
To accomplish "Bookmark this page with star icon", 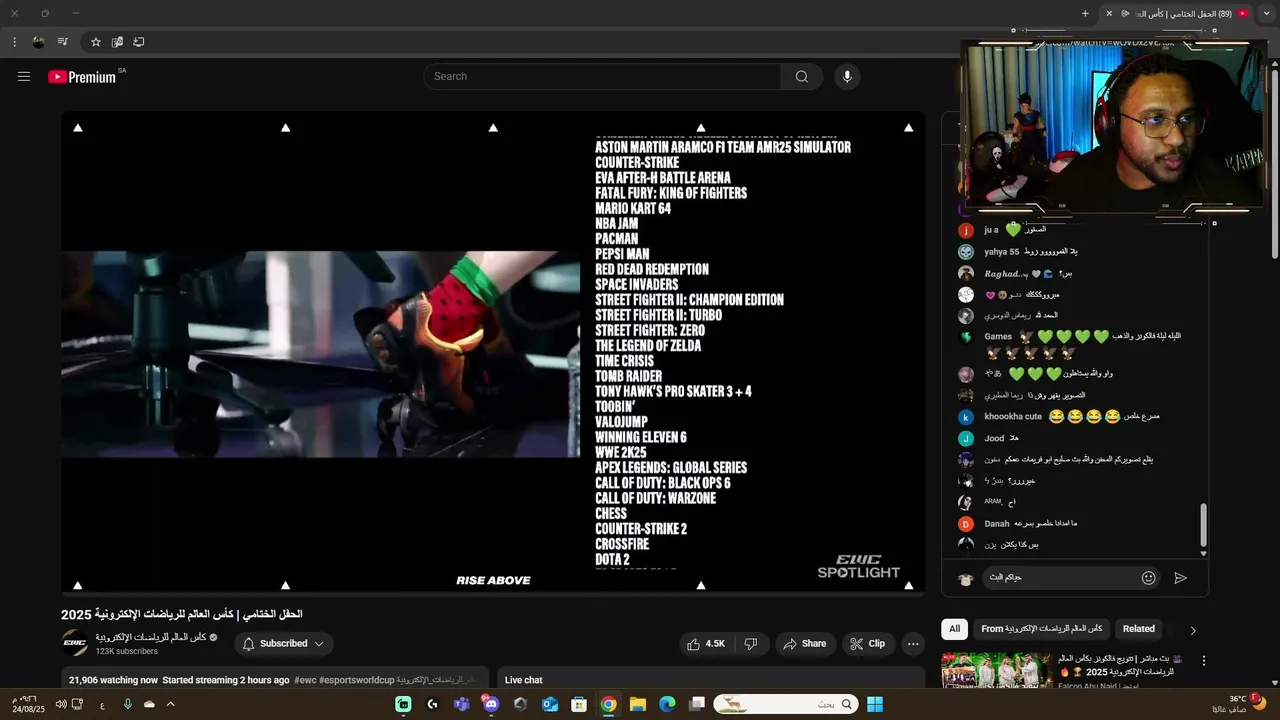I will click(96, 42).
